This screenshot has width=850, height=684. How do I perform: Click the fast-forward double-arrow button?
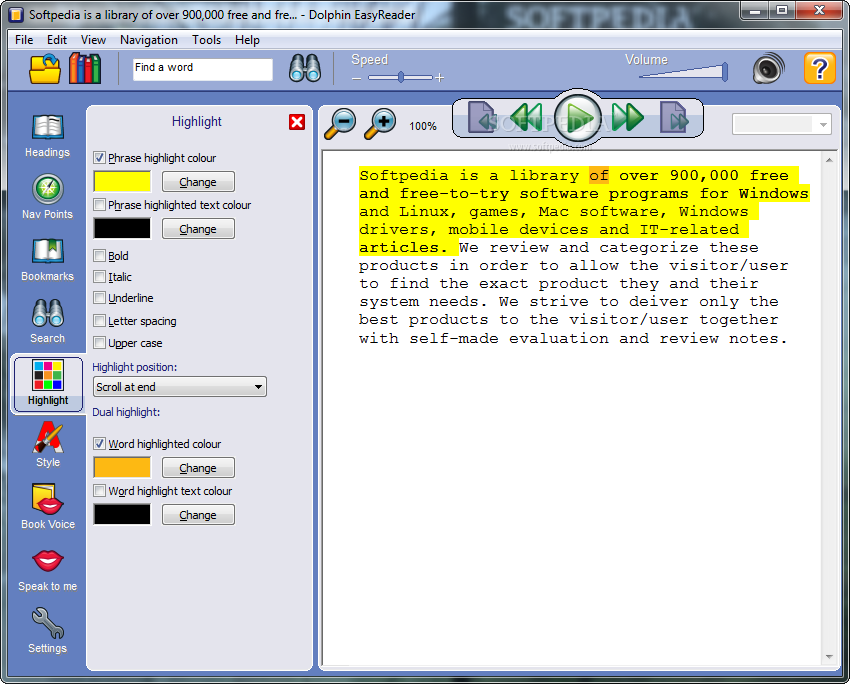tap(628, 117)
